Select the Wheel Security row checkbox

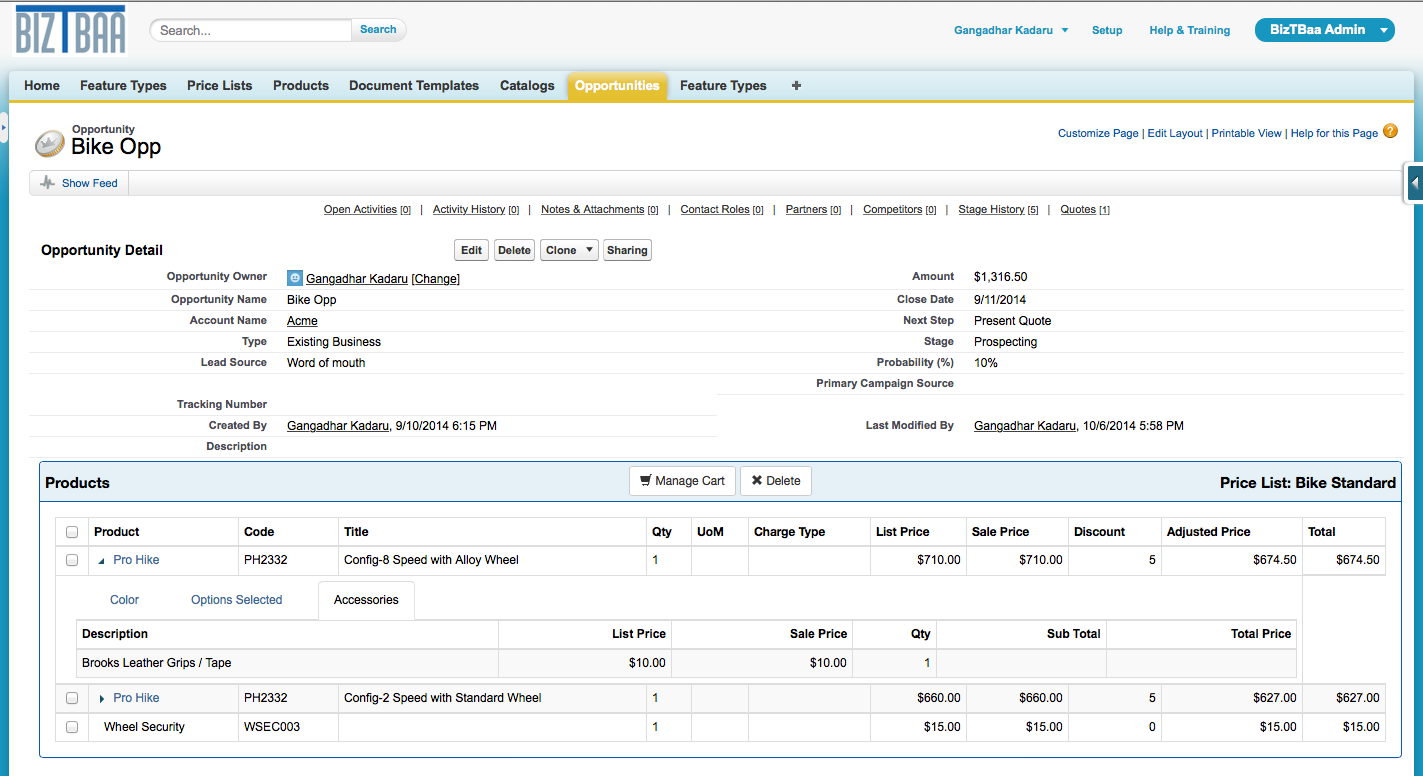(72, 727)
